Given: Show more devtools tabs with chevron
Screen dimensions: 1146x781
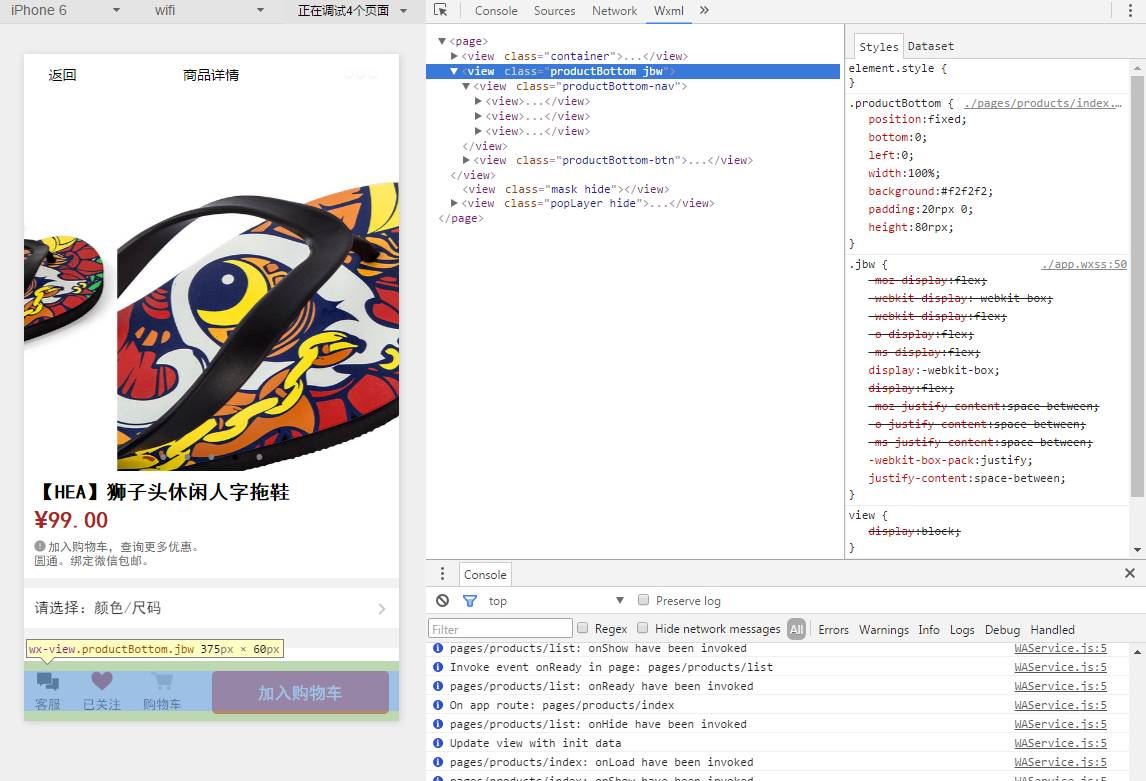Looking at the screenshot, I should [704, 10].
